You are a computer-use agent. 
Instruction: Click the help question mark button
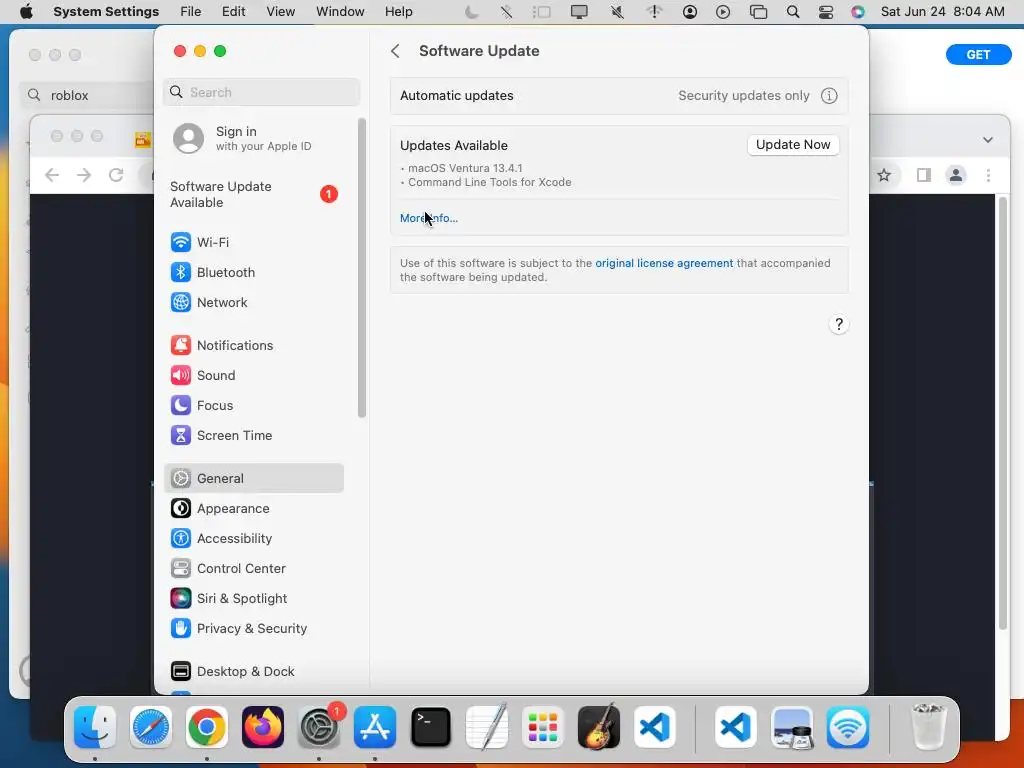(x=839, y=325)
